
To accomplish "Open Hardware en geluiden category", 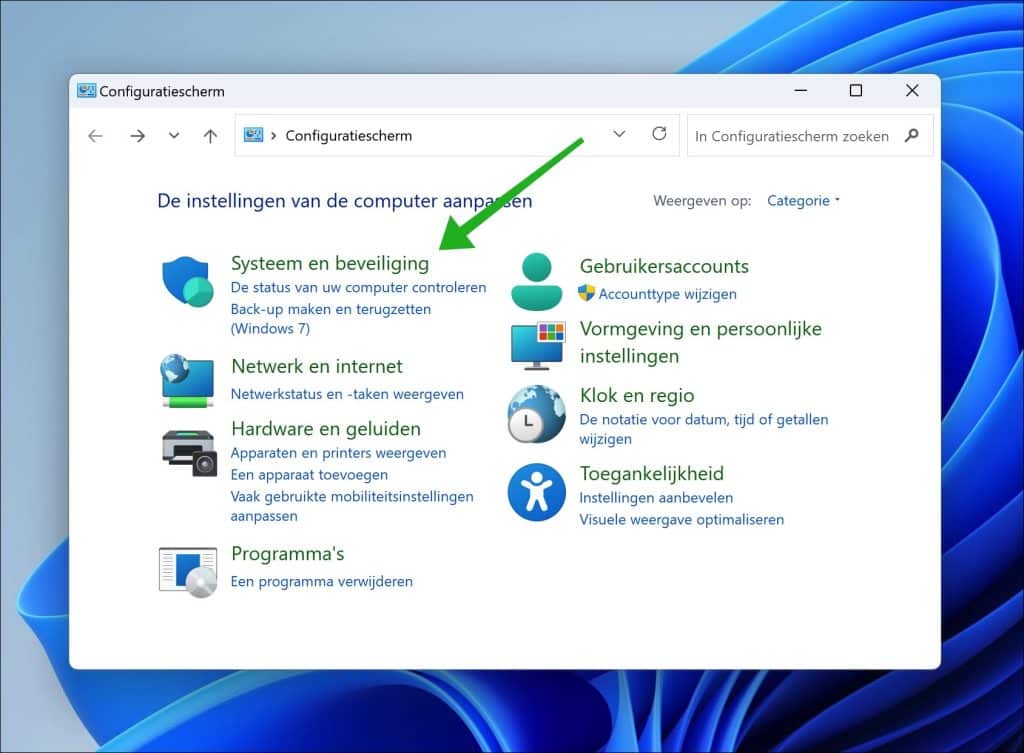I will 326,429.
